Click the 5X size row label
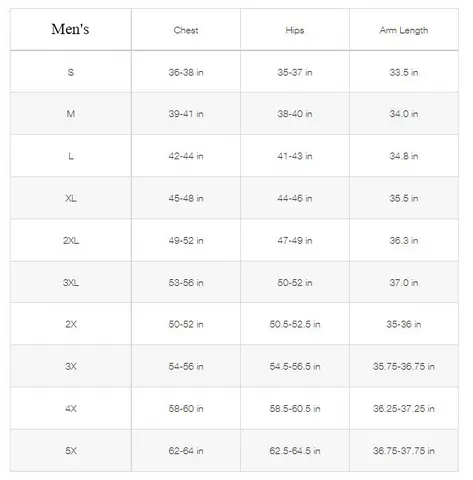 click(71, 451)
